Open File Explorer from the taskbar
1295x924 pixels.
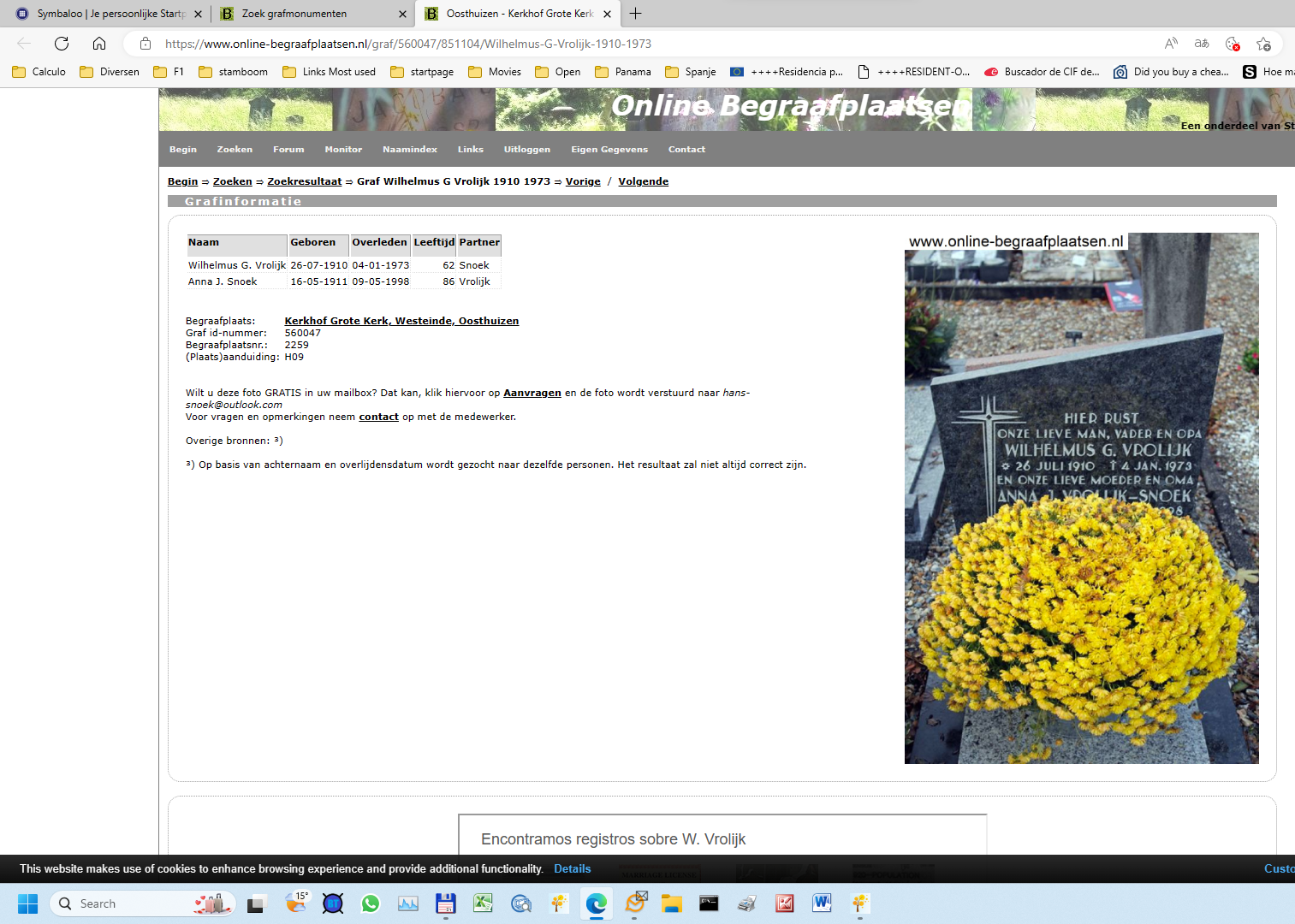tap(671, 903)
